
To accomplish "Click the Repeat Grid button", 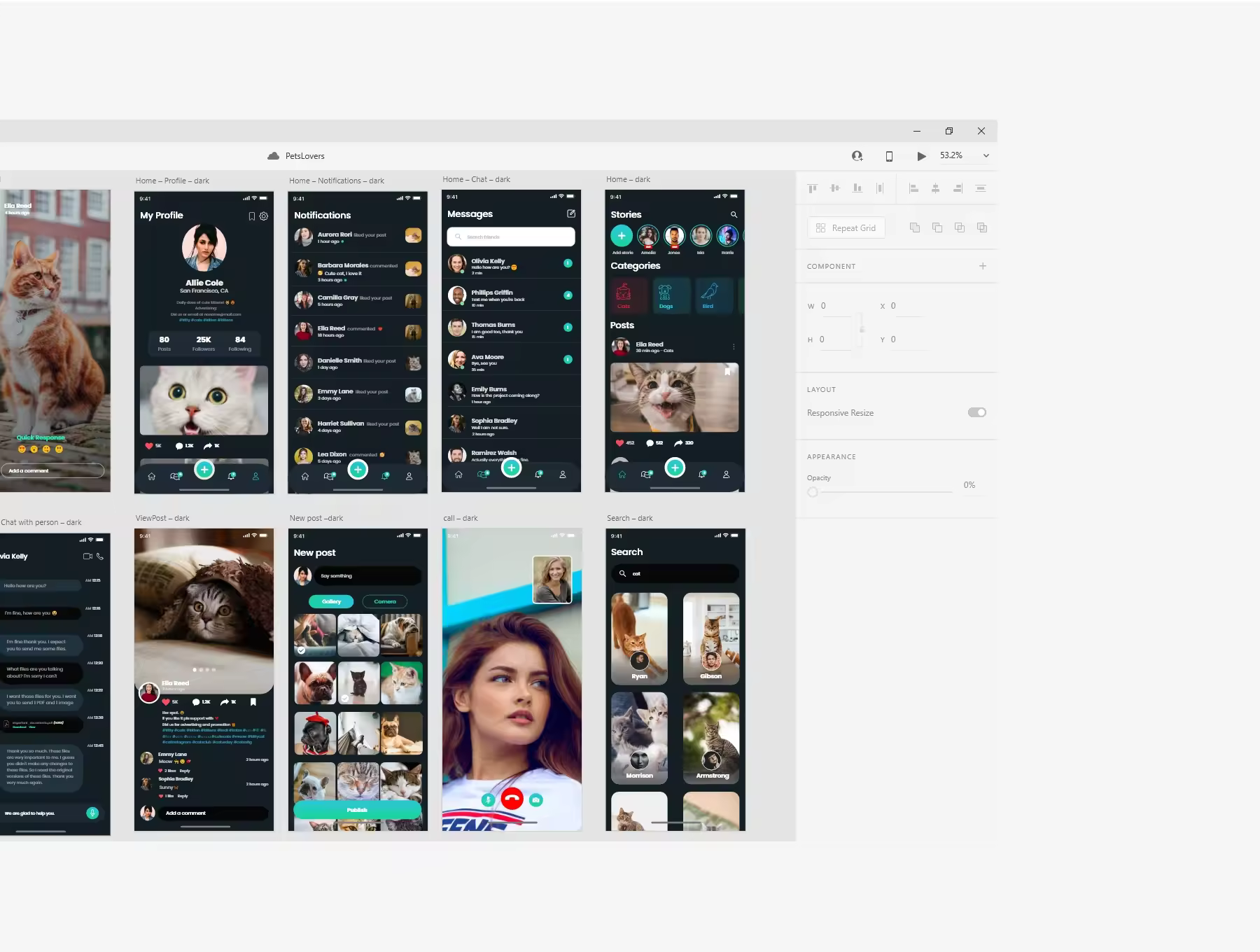I will click(846, 228).
